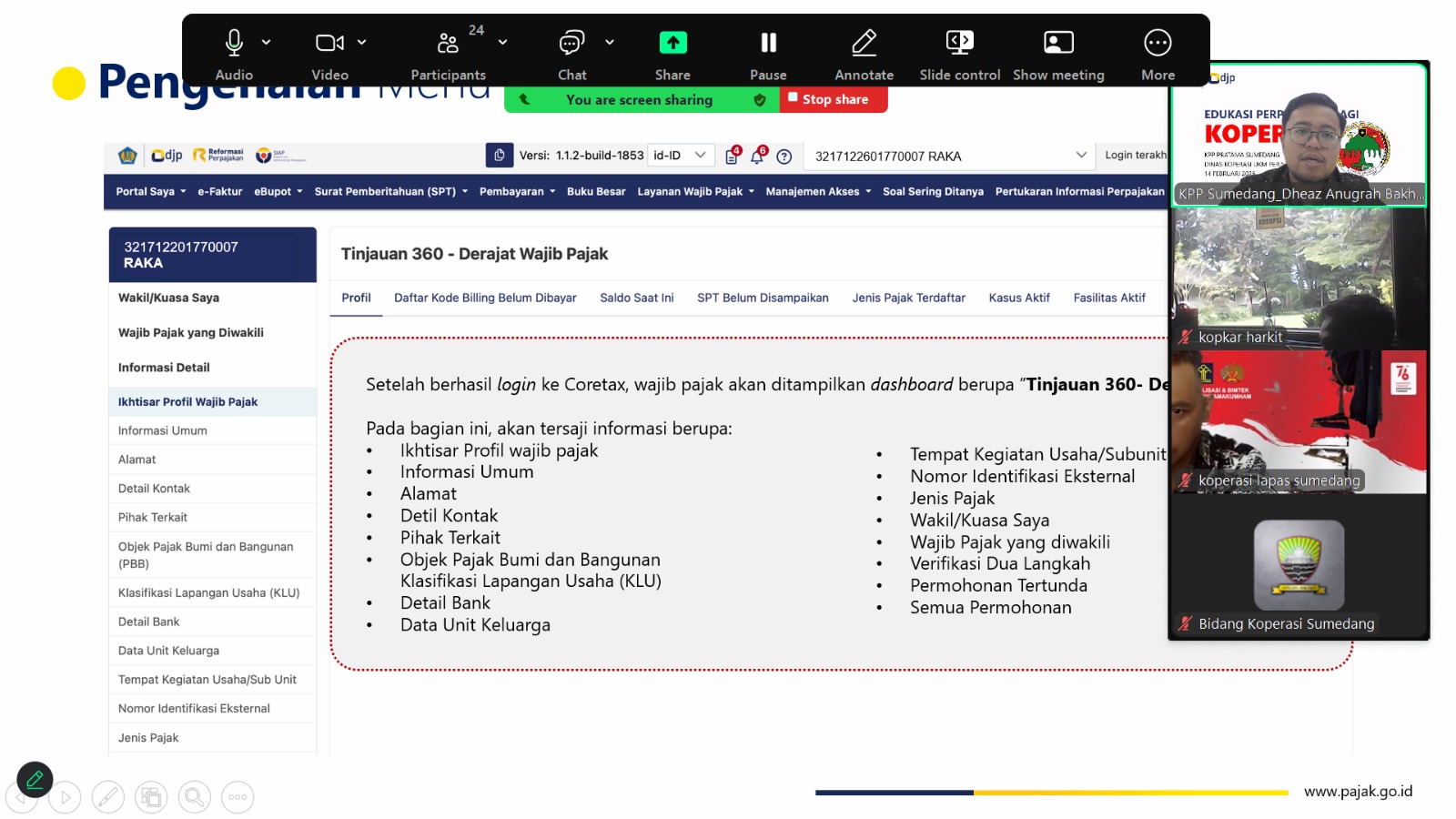Click the KPP Sumedang presenter video thumbnail

1299,135
